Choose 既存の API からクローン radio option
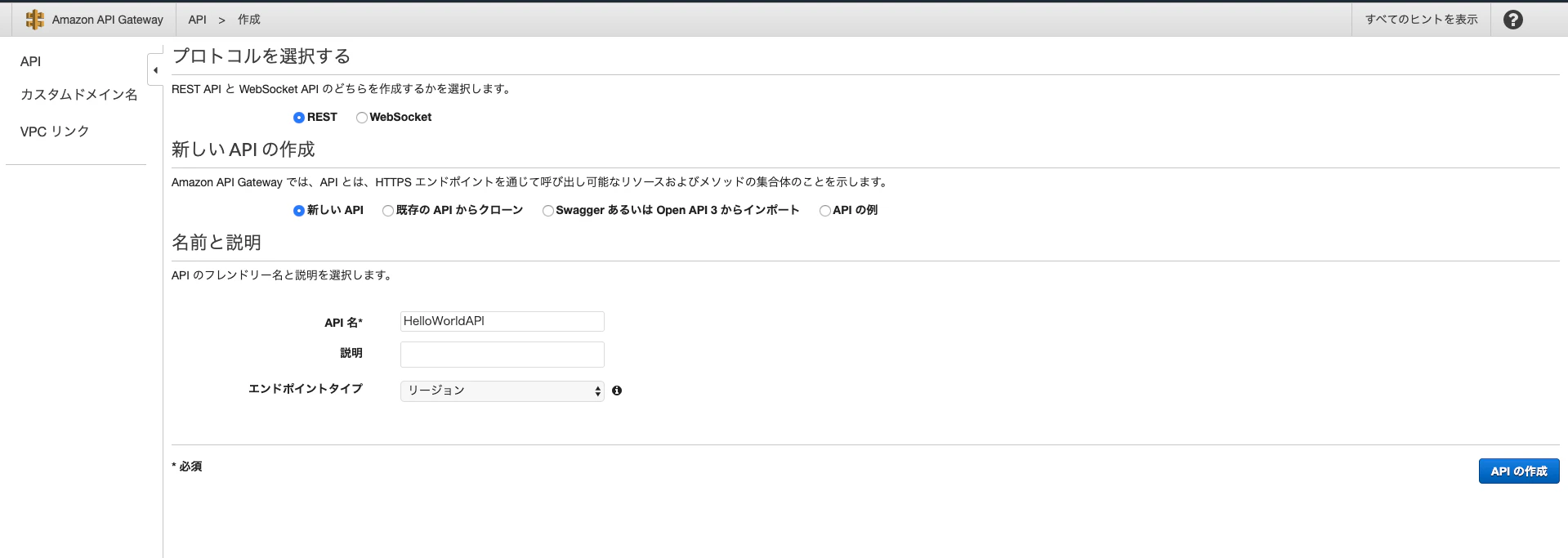1568x558 pixels. 388,211
